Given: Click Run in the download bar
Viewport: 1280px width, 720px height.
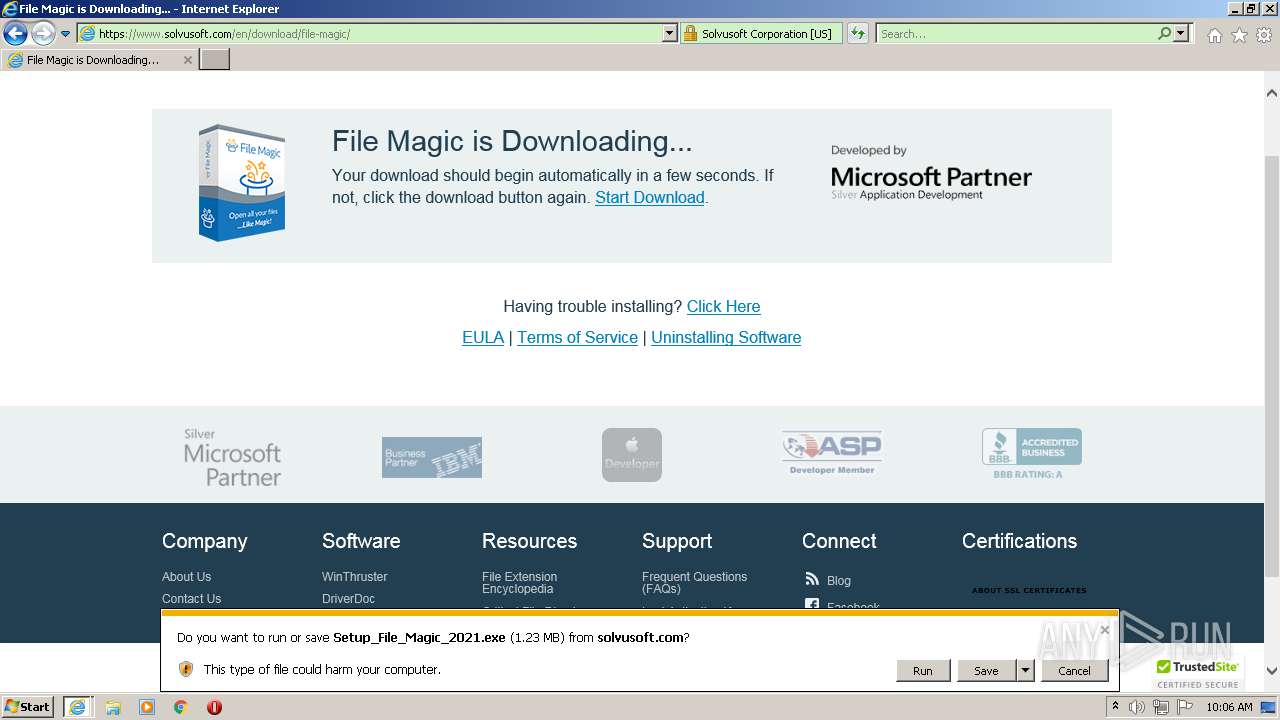Looking at the screenshot, I should (923, 671).
